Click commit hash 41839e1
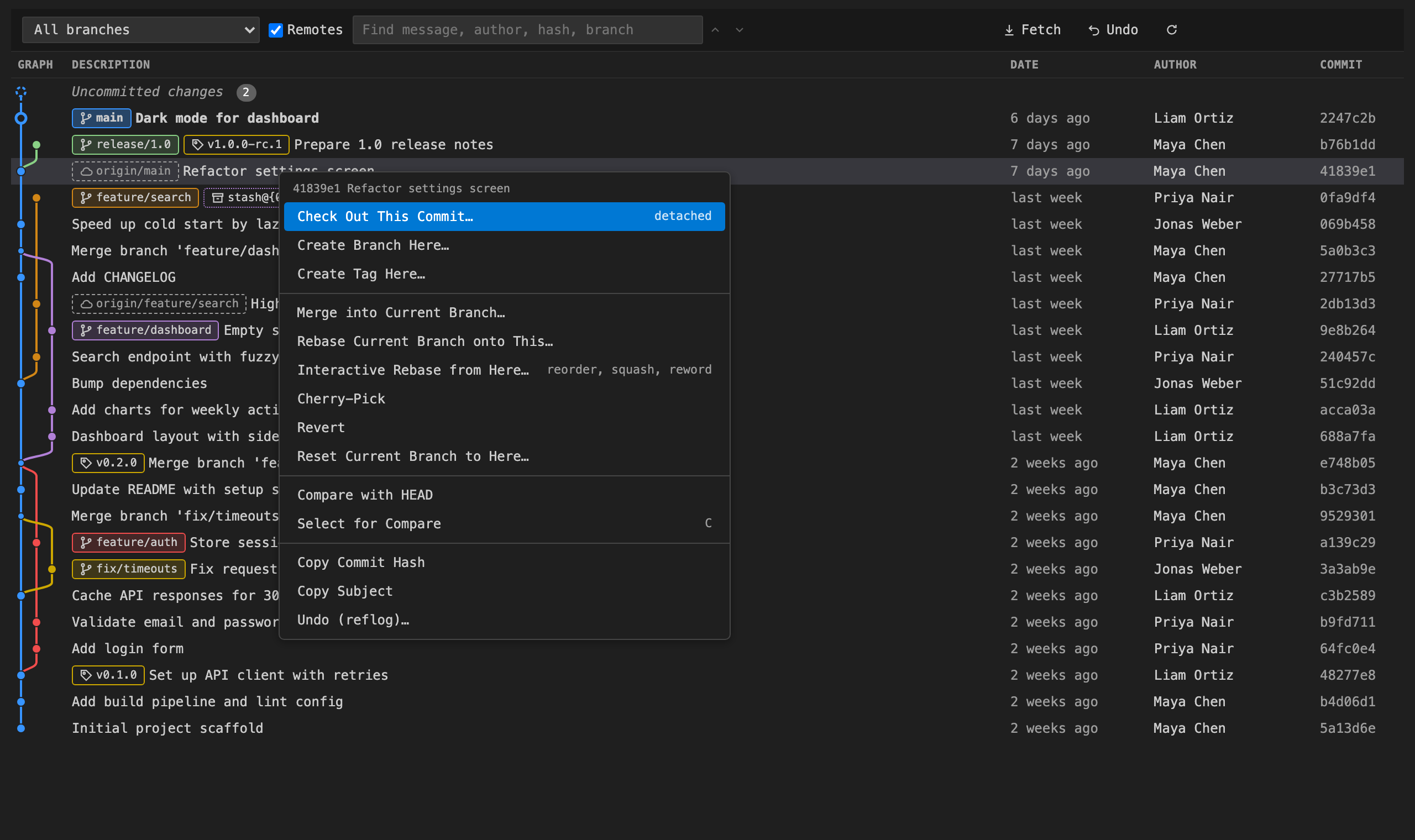 coord(1347,171)
